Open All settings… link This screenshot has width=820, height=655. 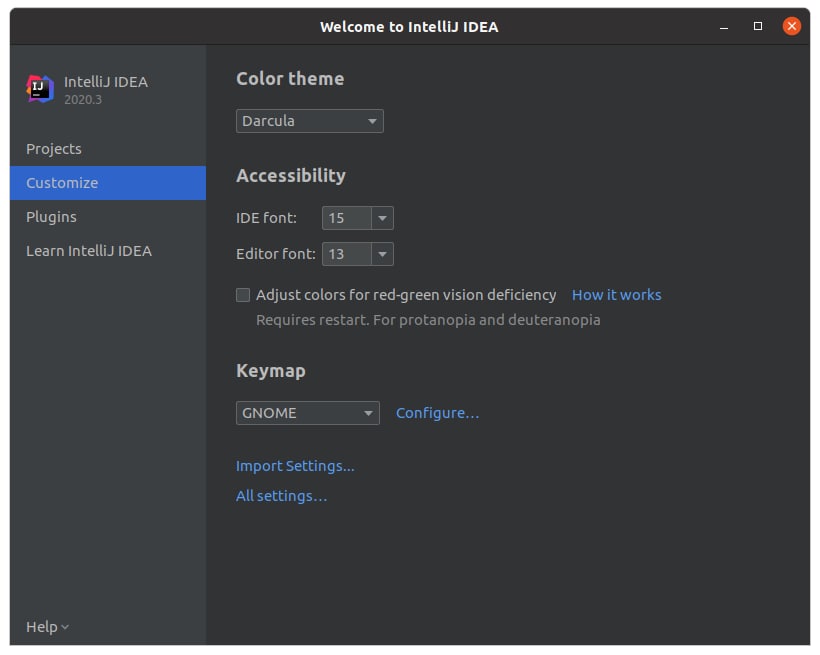[x=281, y=496]
